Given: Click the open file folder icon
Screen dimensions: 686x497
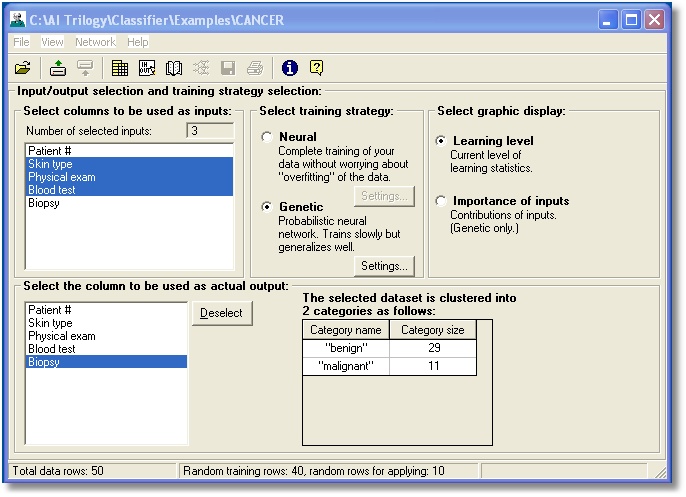Looking at the screenshot, I should coord(22,68).
